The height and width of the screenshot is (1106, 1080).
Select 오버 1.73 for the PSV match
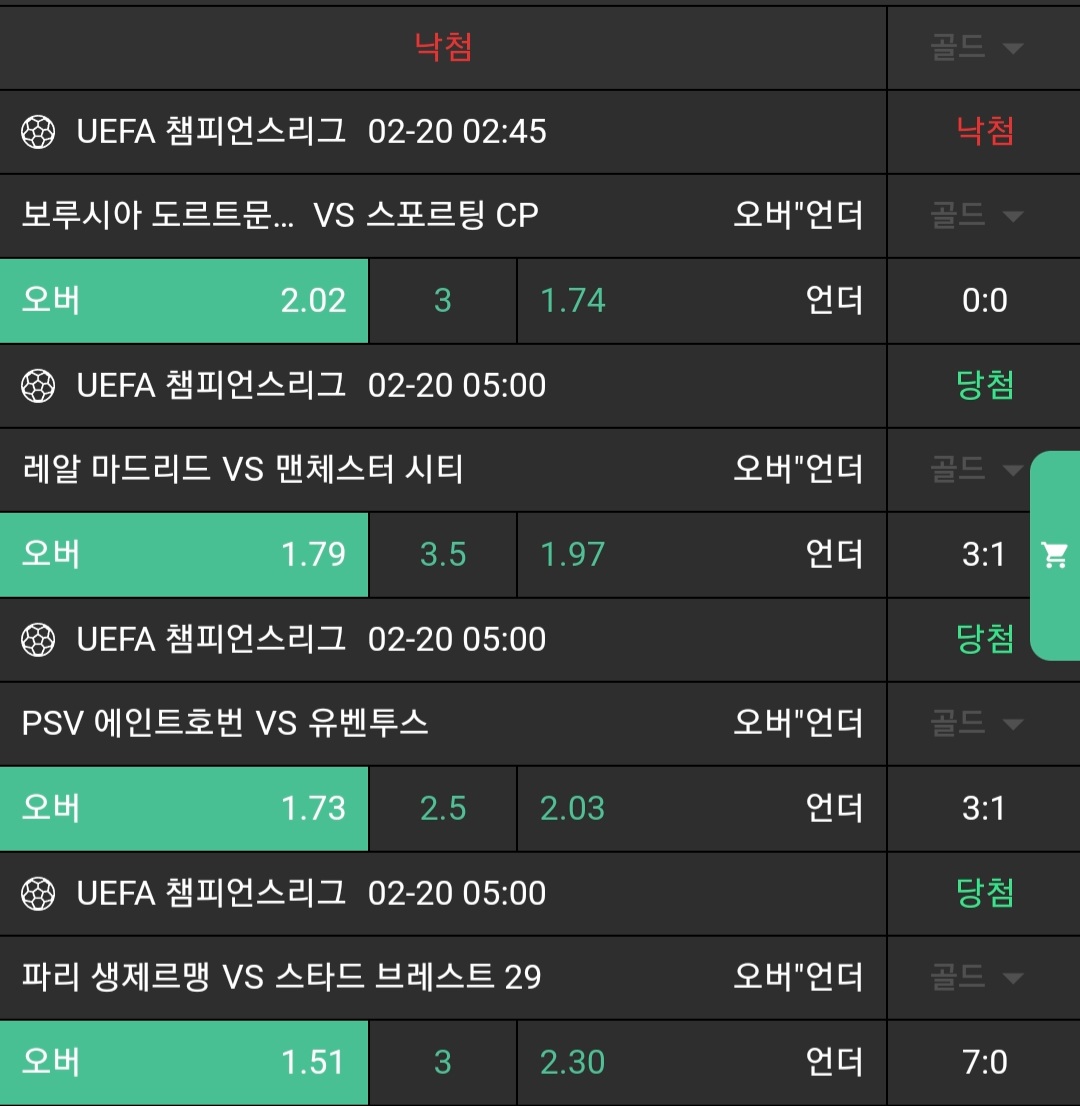(184, 809)
